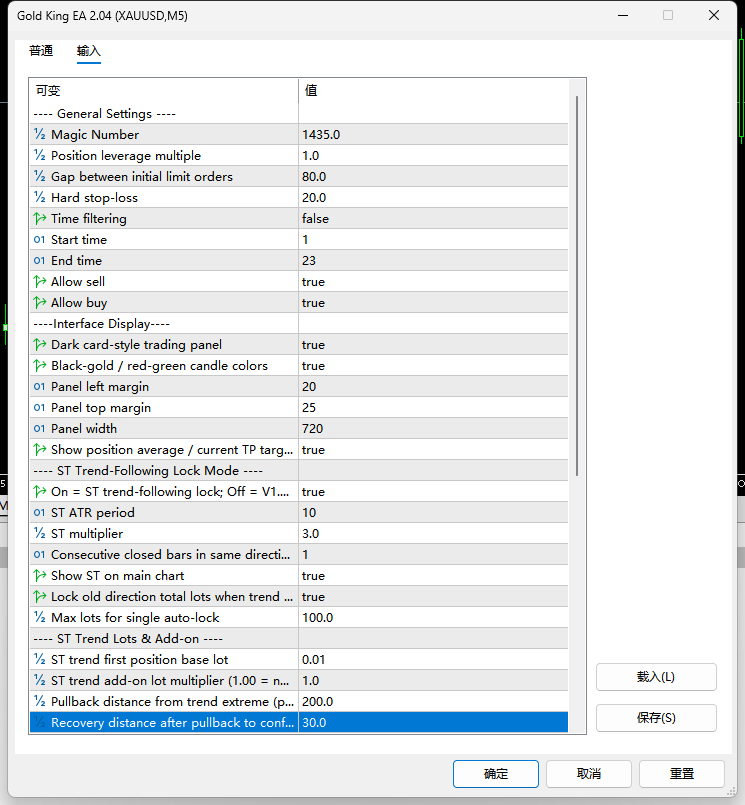The image size is (745, 805).
Task: Select the ST Trend-Following Lock Mode header row
Action: [x=299, y=471]
